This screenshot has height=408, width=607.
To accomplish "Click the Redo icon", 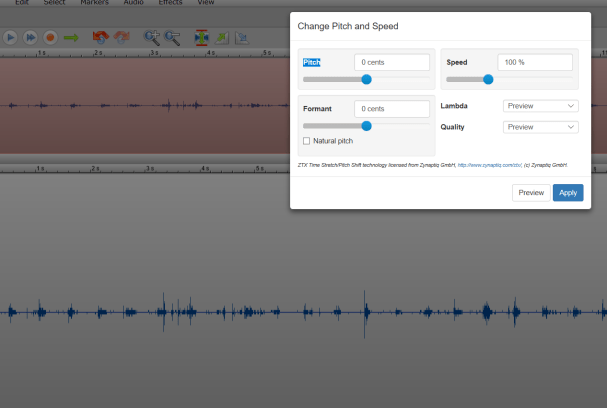I will coord(121,37).
